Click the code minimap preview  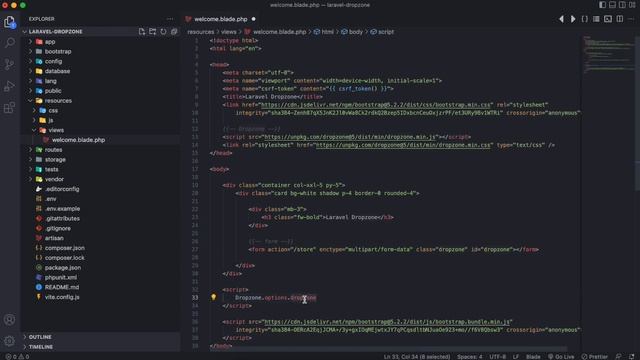pyautogui.click(x=608, y=55)
